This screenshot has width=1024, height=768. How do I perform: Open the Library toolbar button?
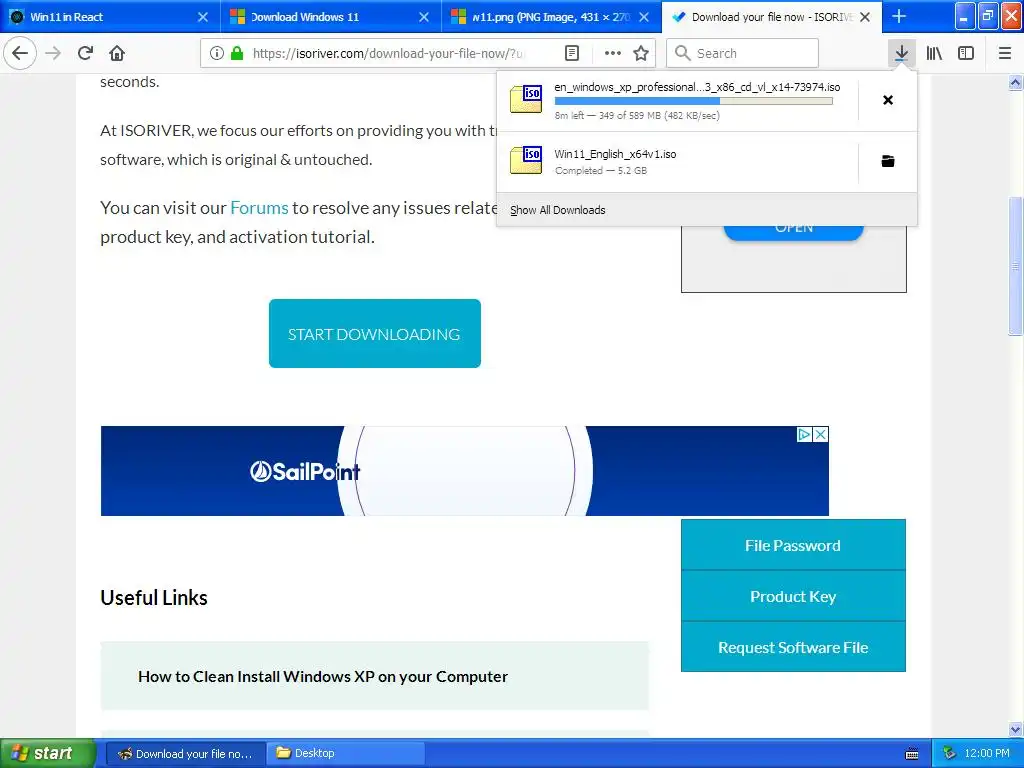coord(934,54)
